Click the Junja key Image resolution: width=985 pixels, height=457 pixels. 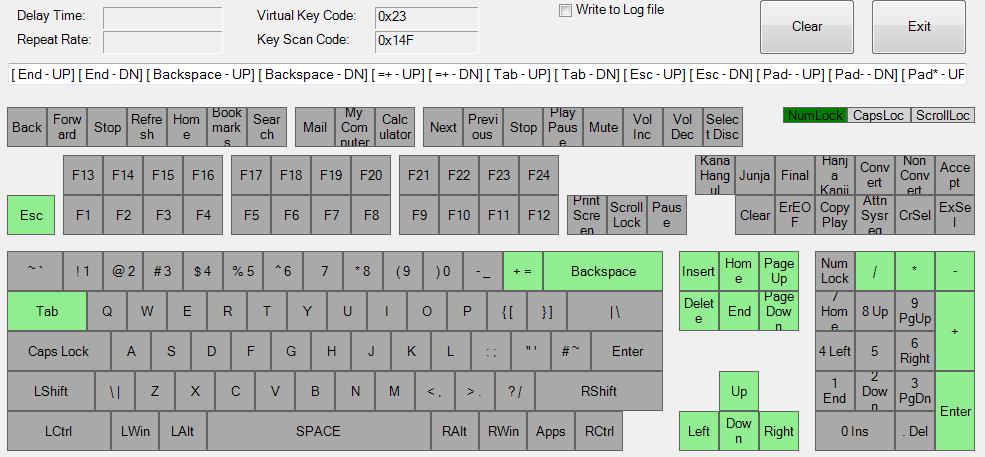pos(754,175)
